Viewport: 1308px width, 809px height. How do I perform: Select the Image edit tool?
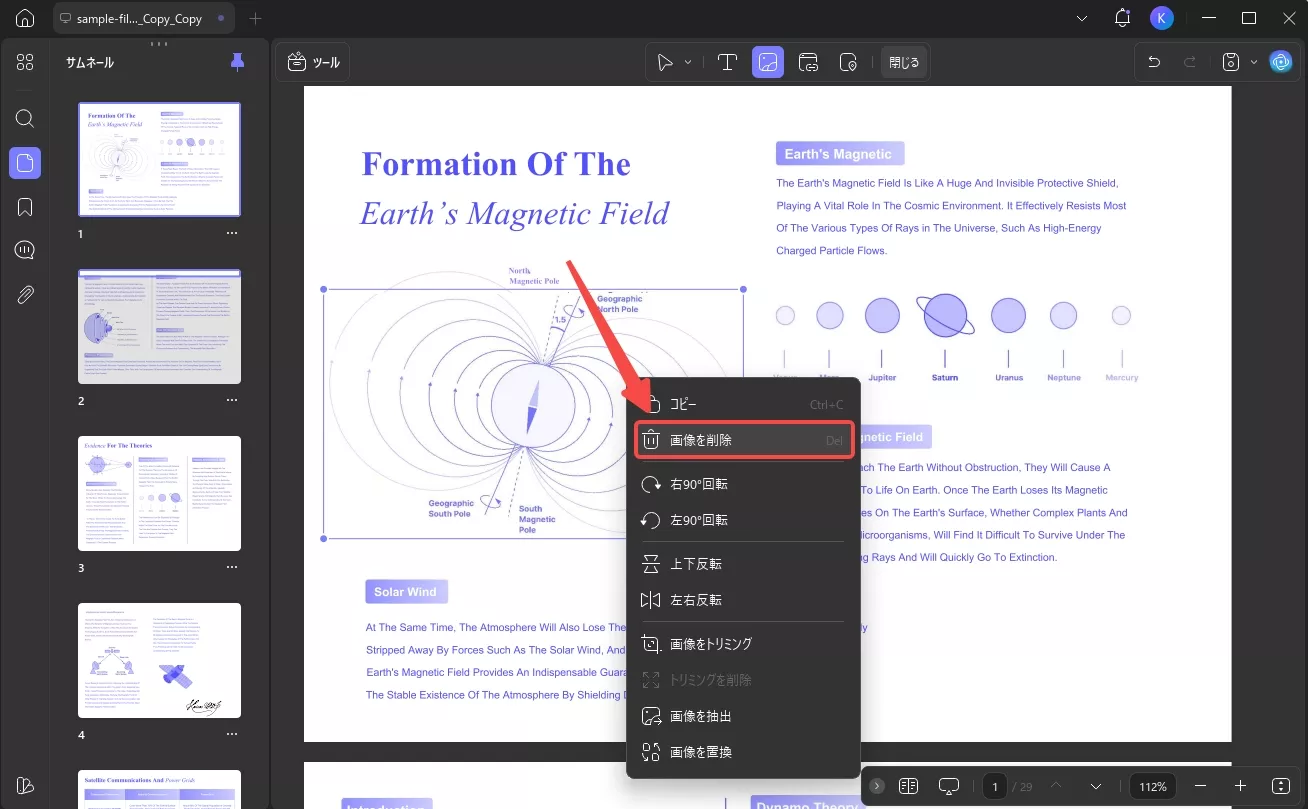click(x=768, y=62)
